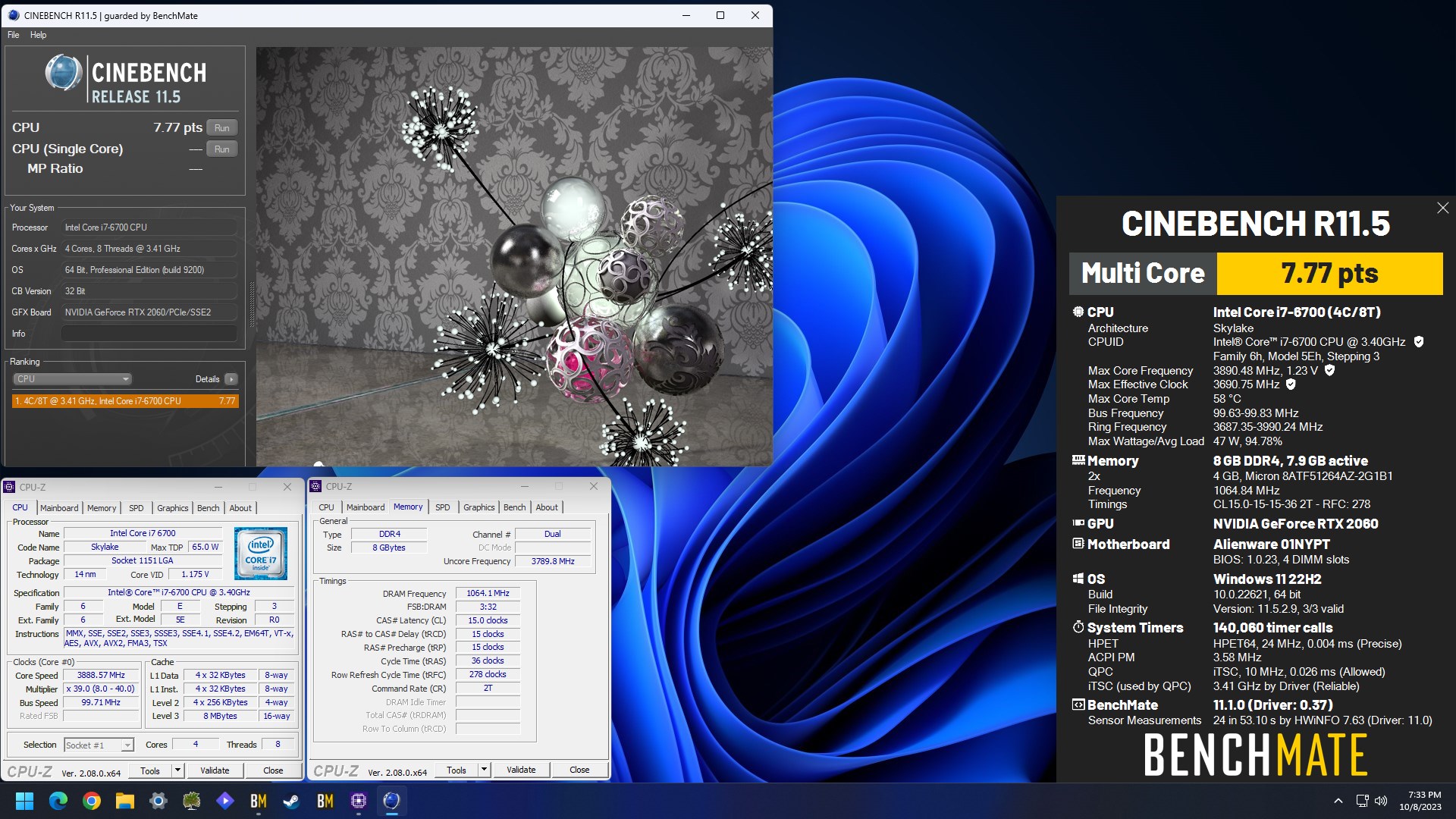Click the OS Windows icon in BenchMate
This screenshot has height=819, width=1456.
pos(1078,579)
